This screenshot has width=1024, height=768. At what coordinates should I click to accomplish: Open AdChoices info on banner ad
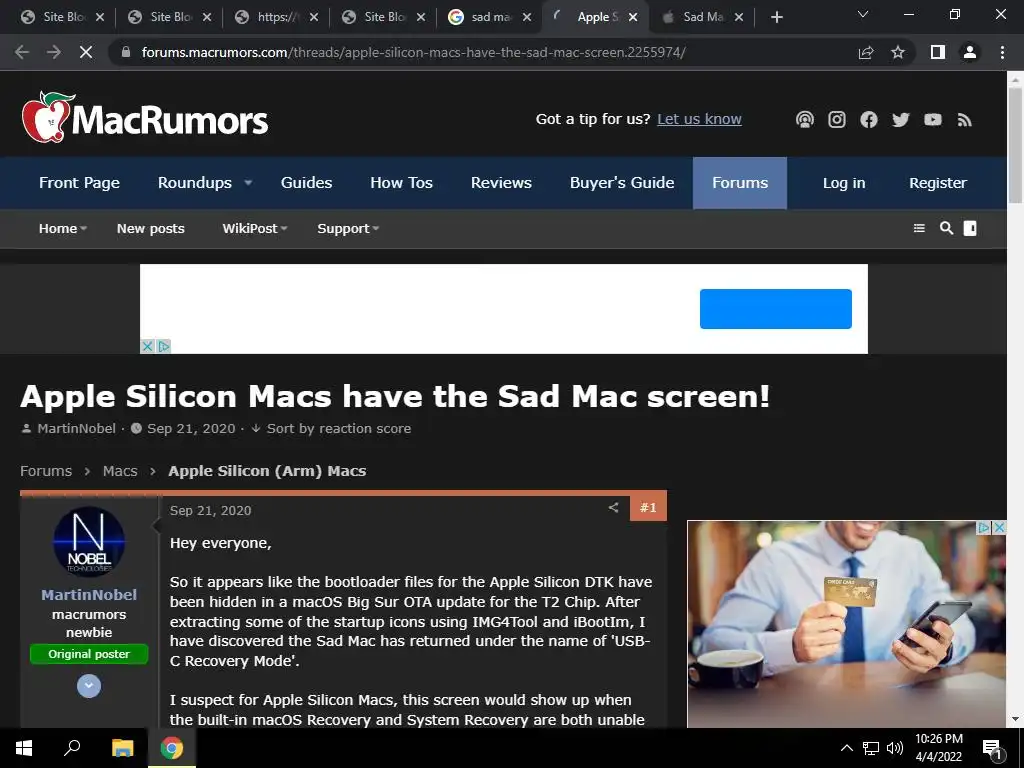point(164,346)
